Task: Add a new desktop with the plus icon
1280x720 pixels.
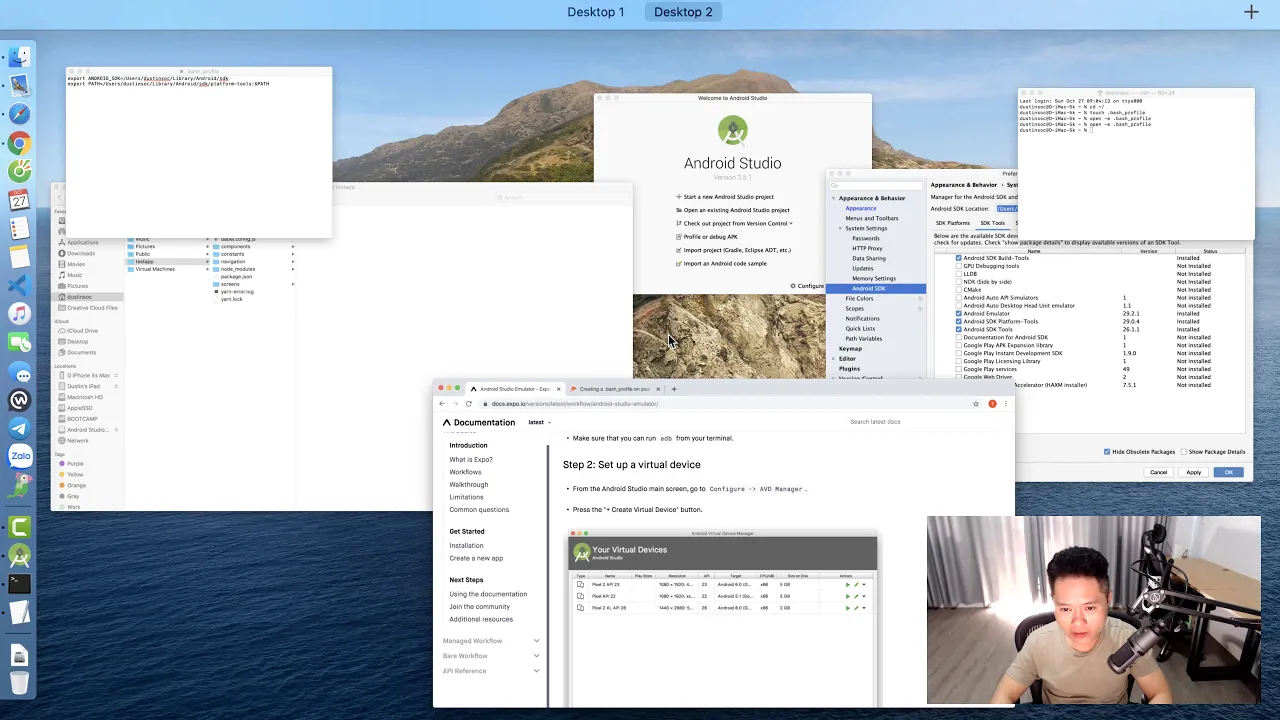Action: (x=1251, y=12)
